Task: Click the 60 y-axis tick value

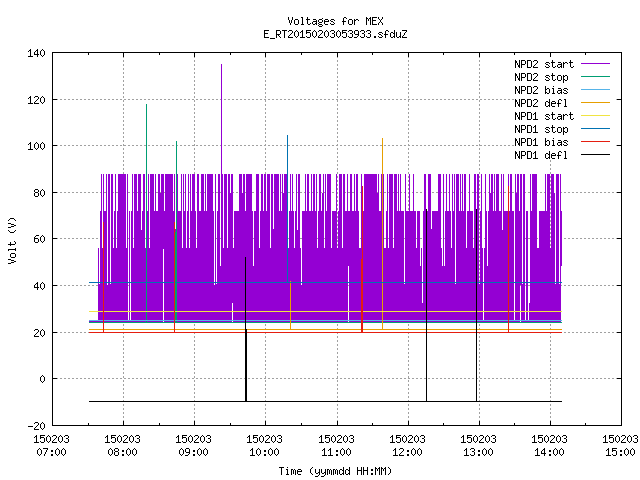Action: coord(39,239)
